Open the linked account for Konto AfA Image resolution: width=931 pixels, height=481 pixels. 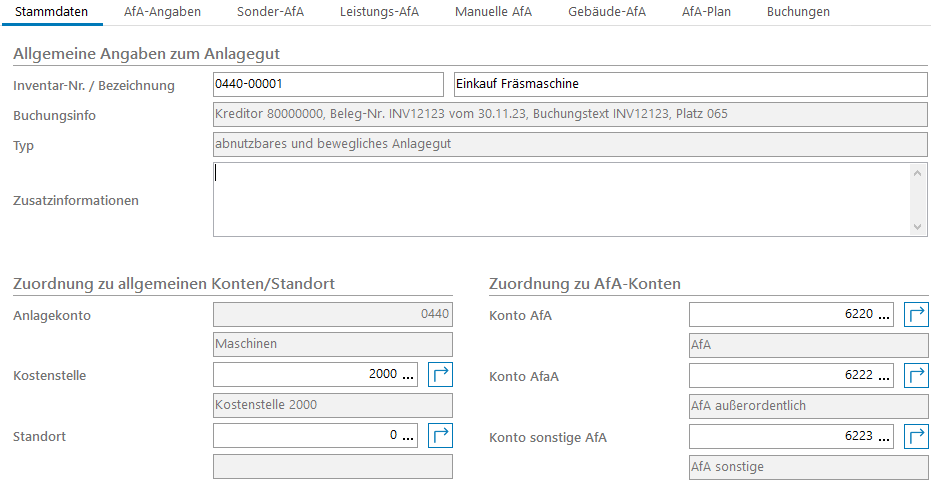pos(917,315)
